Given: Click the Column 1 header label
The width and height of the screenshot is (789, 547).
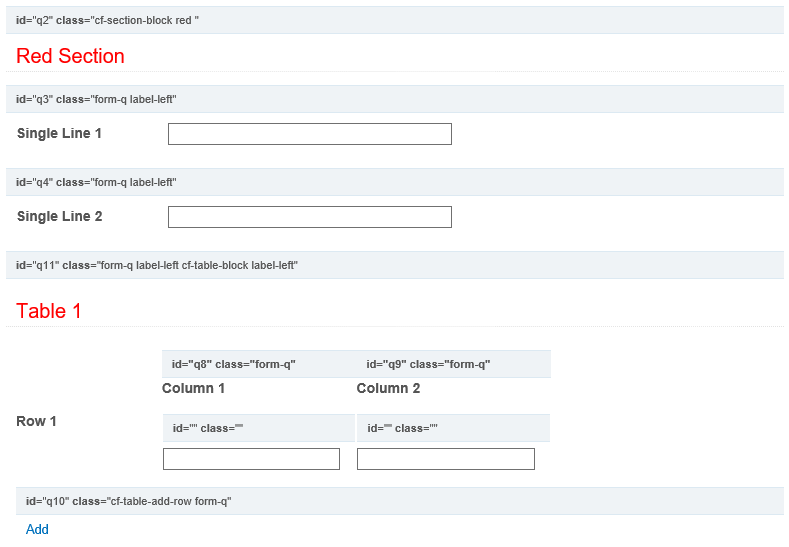Looking at the screenshot, I should 193,388.
